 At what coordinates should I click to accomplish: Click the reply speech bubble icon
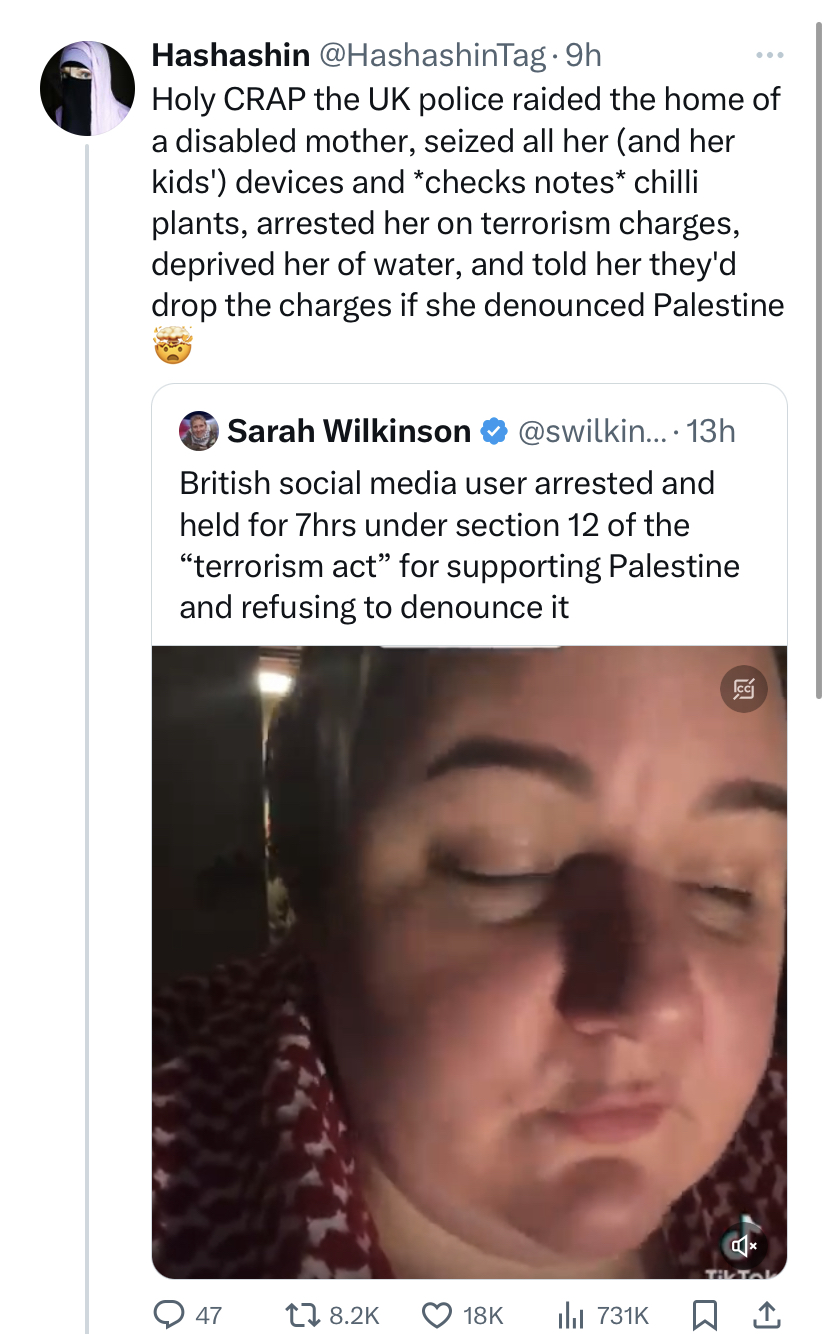(x=166, y=1313)
